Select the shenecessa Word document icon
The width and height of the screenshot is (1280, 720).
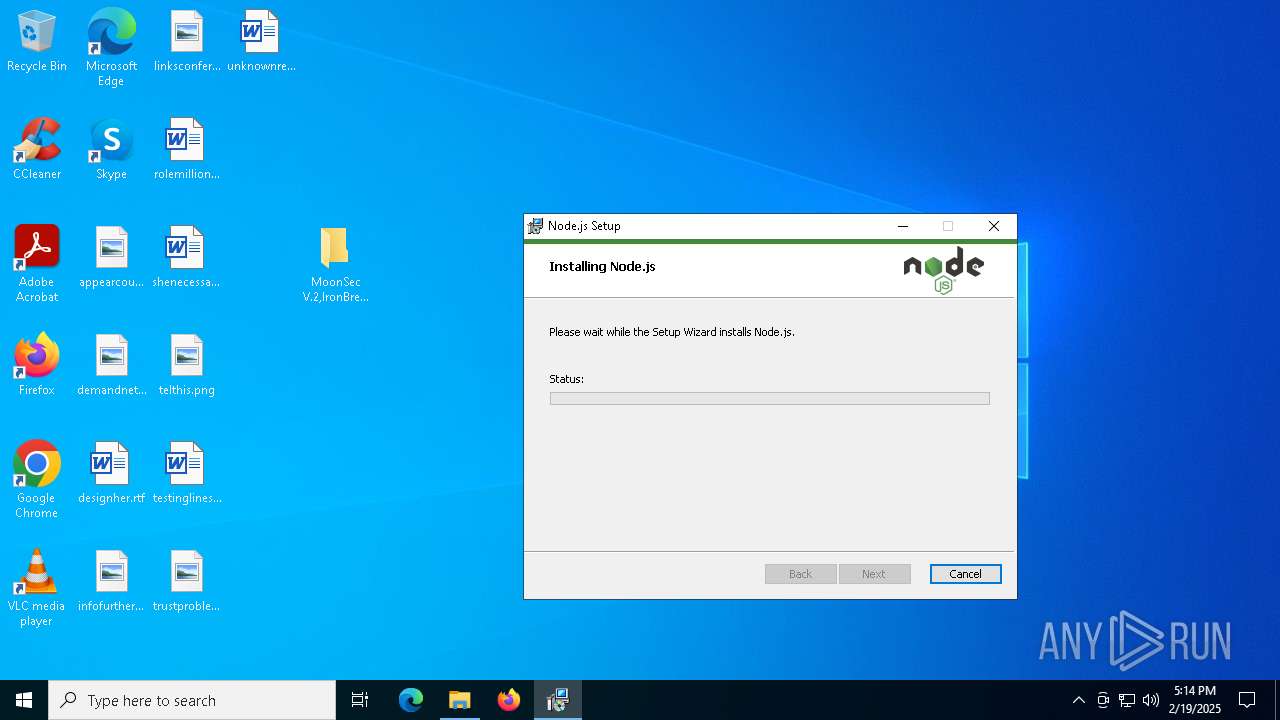point(186,257)
